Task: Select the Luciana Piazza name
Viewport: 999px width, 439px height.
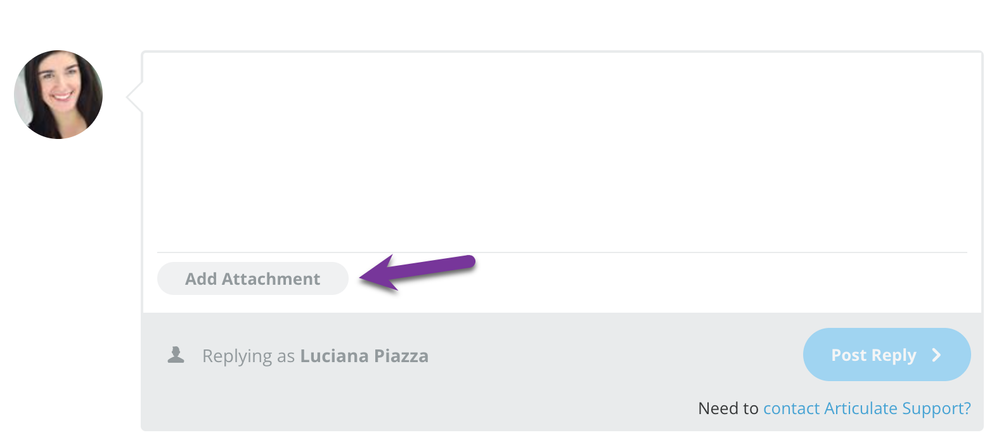Action: click(x=364, y=356)
